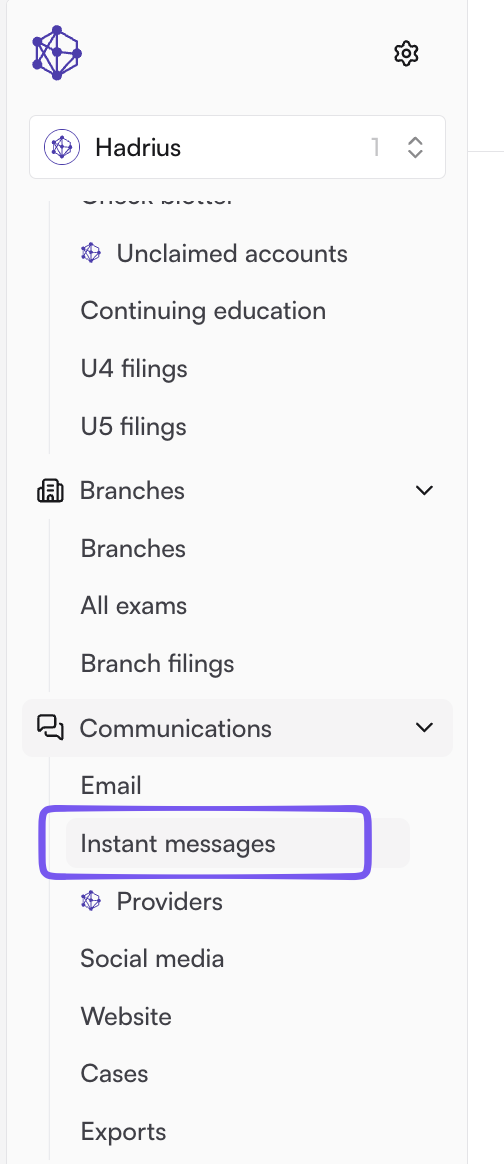Collapse the Communications section chevron
The height and width of the screenshot is (1164, 504).
(425, 728)
